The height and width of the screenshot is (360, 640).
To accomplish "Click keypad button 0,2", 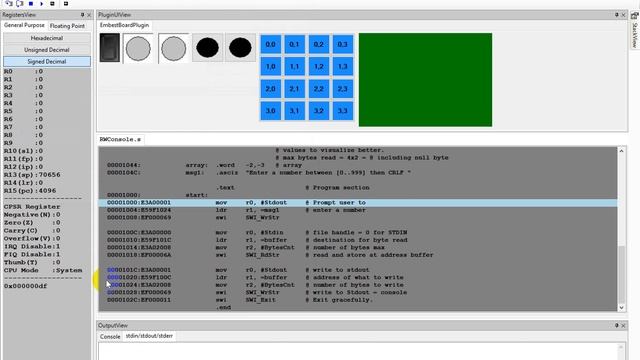I will coord(318,44).
